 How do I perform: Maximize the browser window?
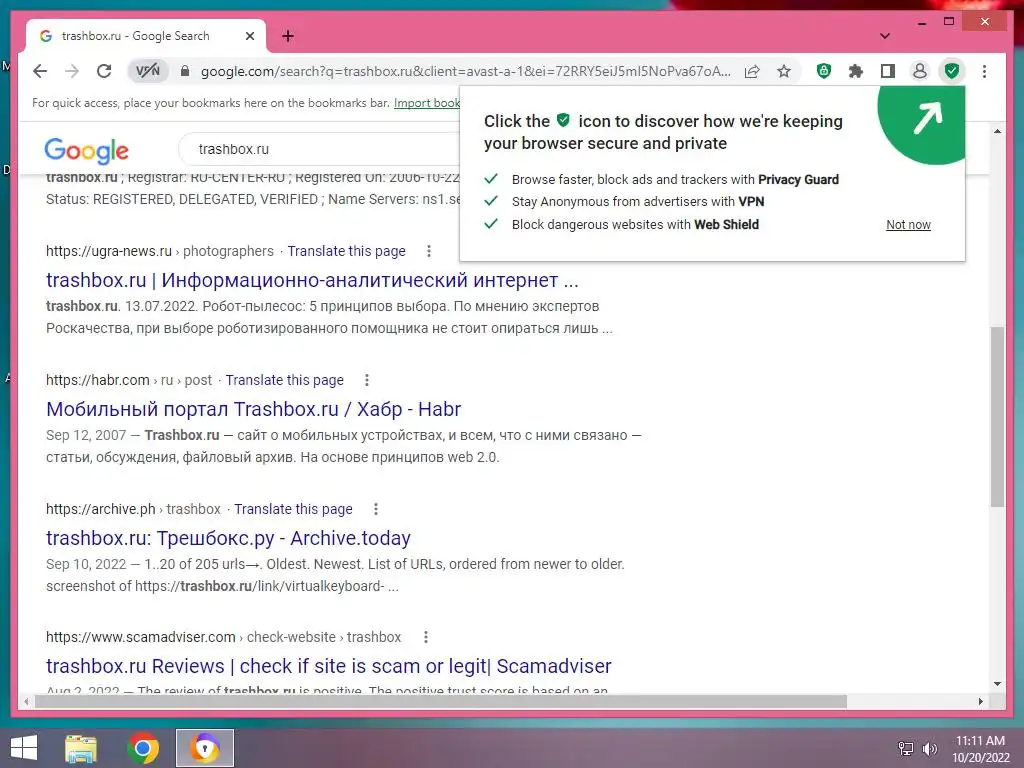click(x=949, y=22)
